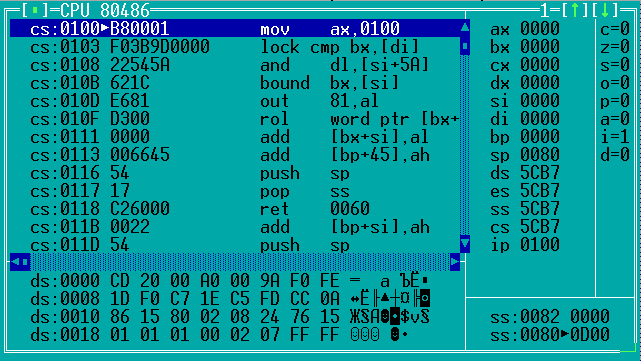Screen dimensions: 641x361
Task: Select the line cs:010D out 81,al
Action: (x=235, y=100)
